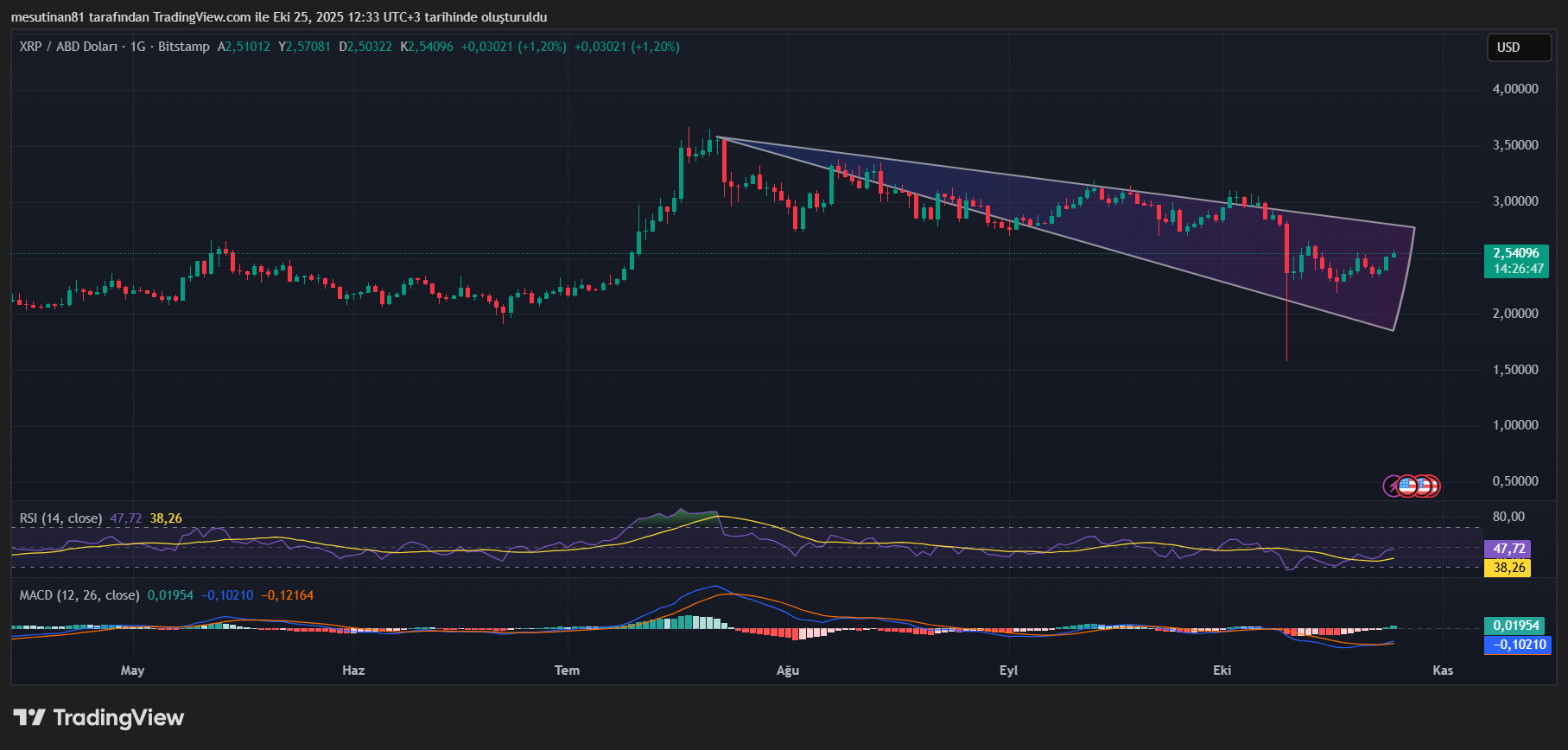Click the XRP / ABD Doları symbol title
The width and height of the screenshot is (1568, 750).
69,47
